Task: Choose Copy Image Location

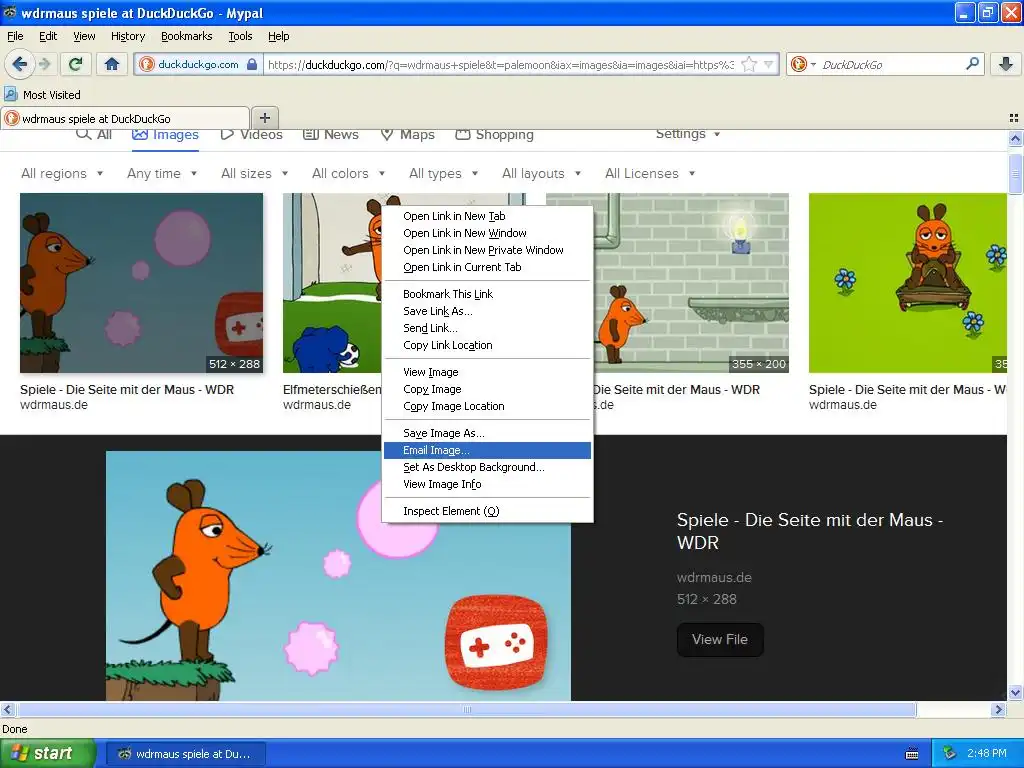Action: [487, 406]
